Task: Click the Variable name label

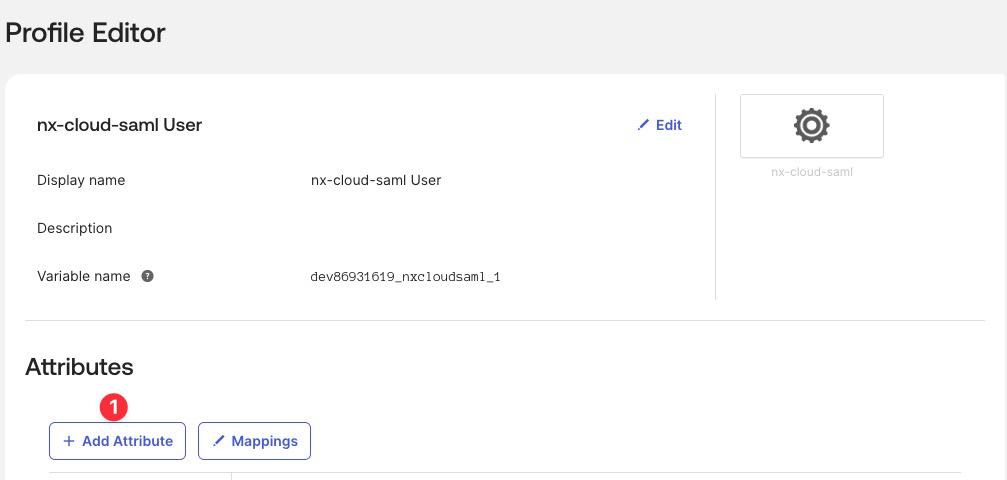Action: point(83,276)
